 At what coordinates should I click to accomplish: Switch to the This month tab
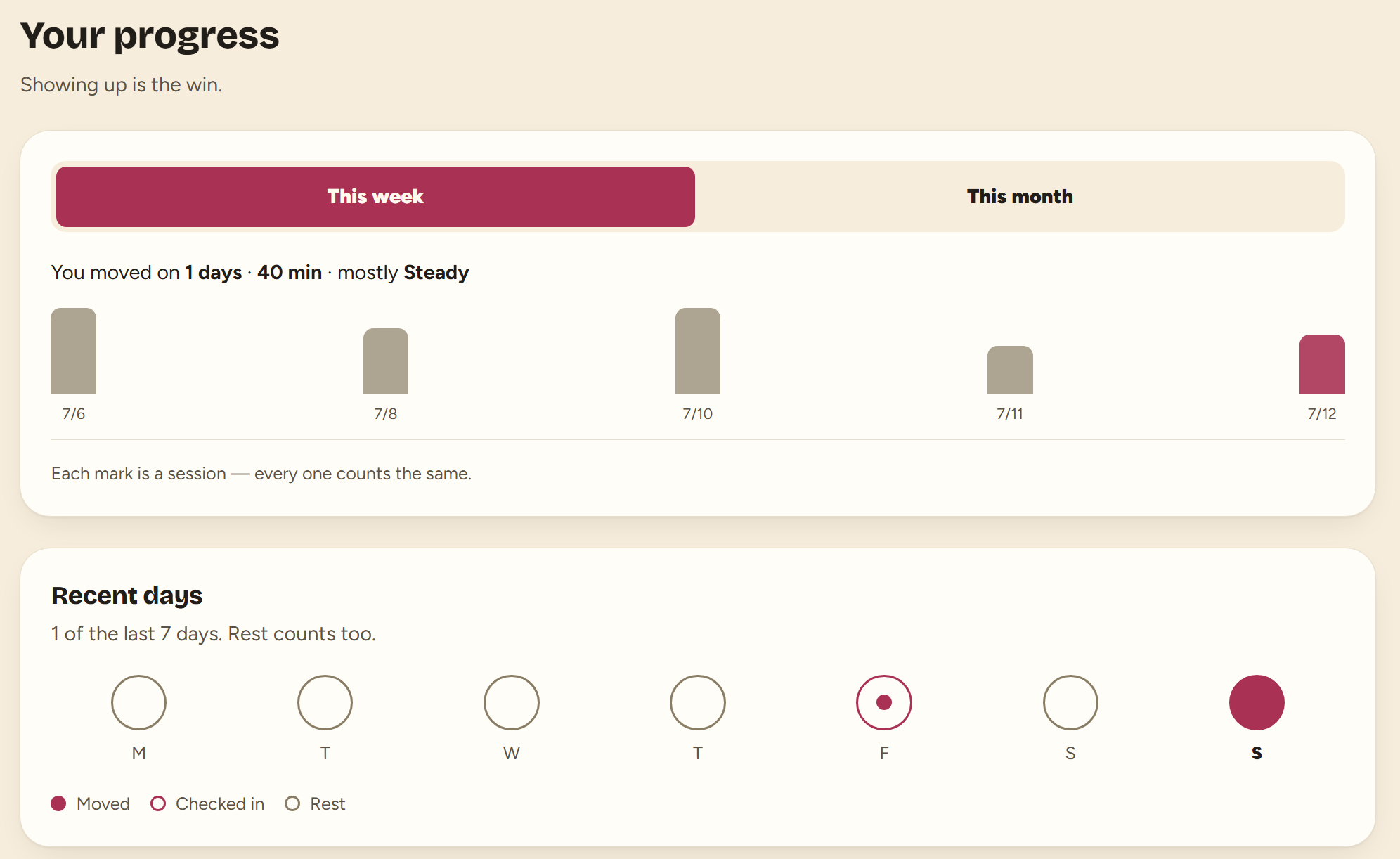coord(1020,197)
